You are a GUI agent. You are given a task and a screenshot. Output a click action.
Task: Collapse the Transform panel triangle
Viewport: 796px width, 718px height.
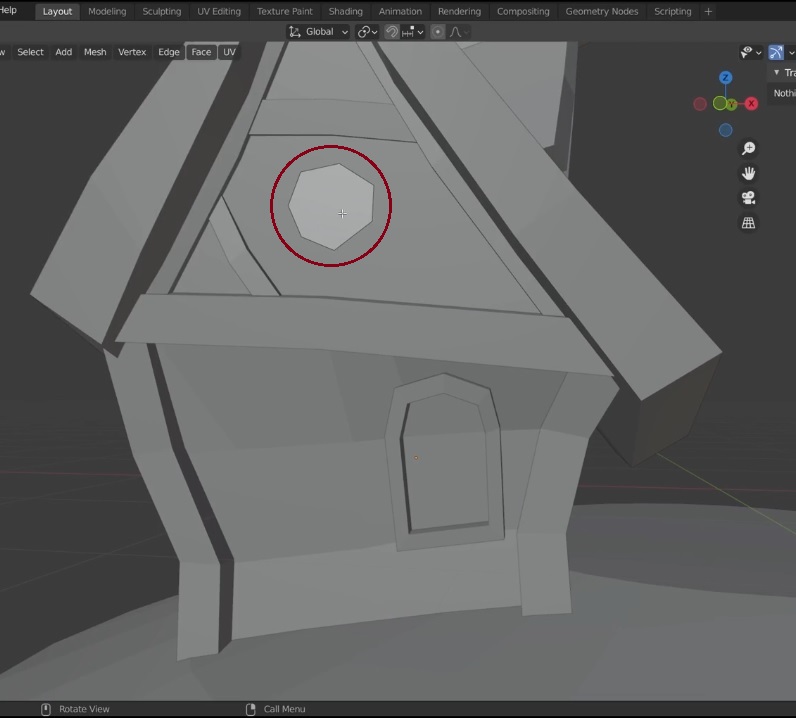[x=777, y=73]
